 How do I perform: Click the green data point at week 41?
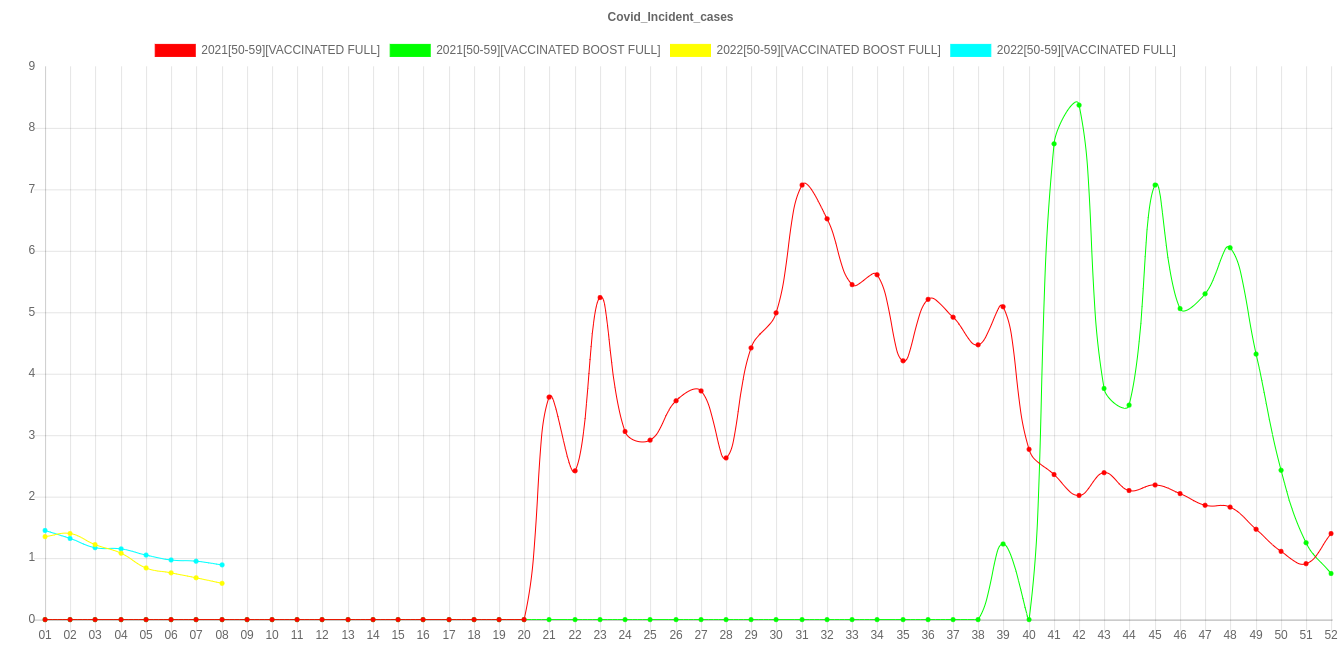click(x=1054, y=144)
